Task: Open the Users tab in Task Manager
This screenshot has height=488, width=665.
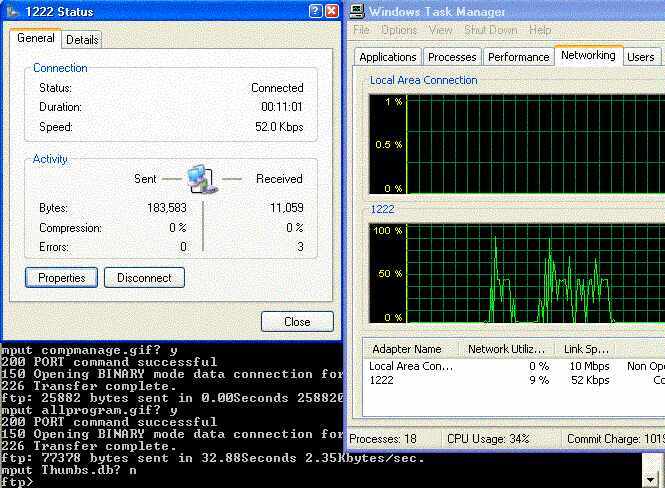Action: [640, 57]
